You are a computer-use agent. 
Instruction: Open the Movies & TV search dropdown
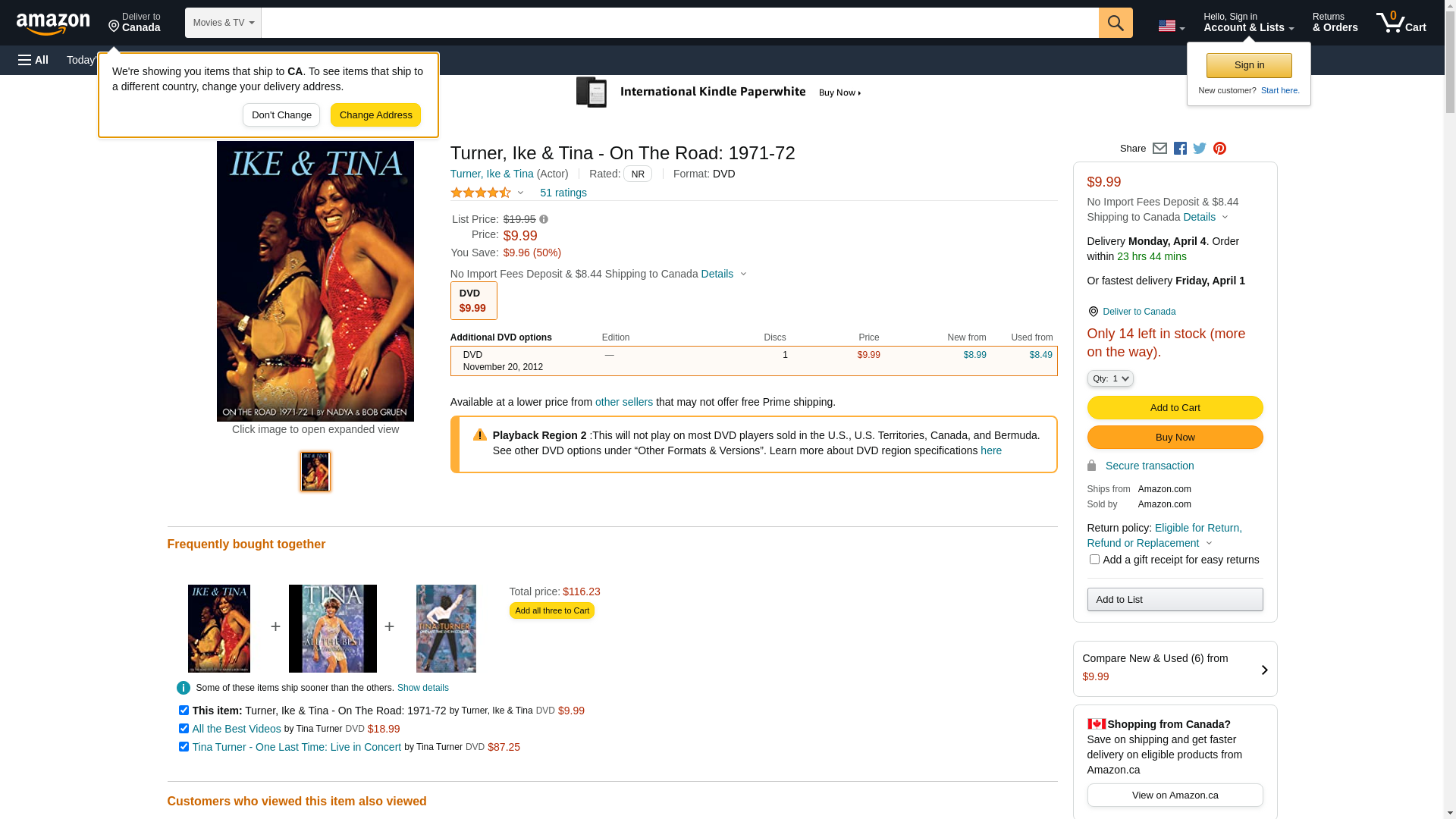pos(223,23)
